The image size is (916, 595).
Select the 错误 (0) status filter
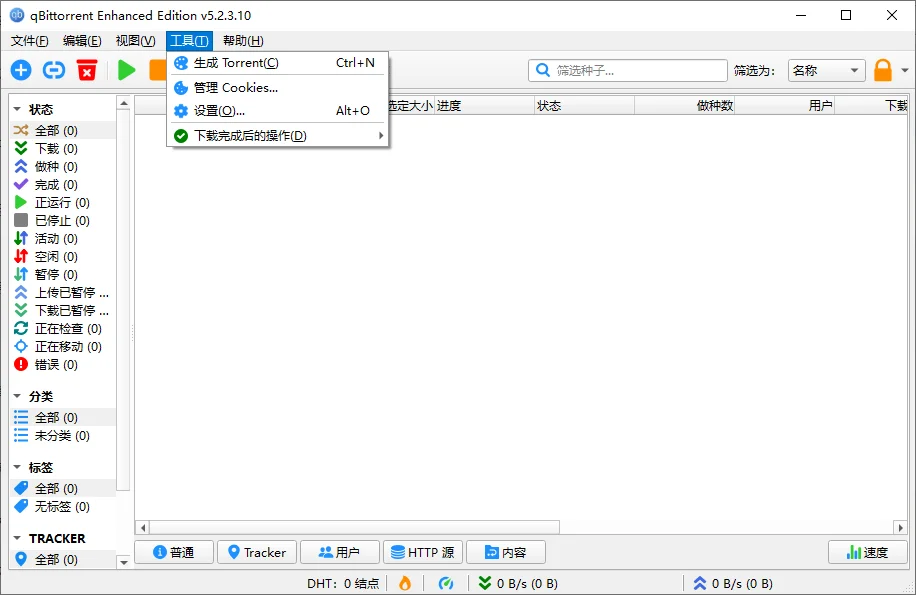tap(63, 364)
